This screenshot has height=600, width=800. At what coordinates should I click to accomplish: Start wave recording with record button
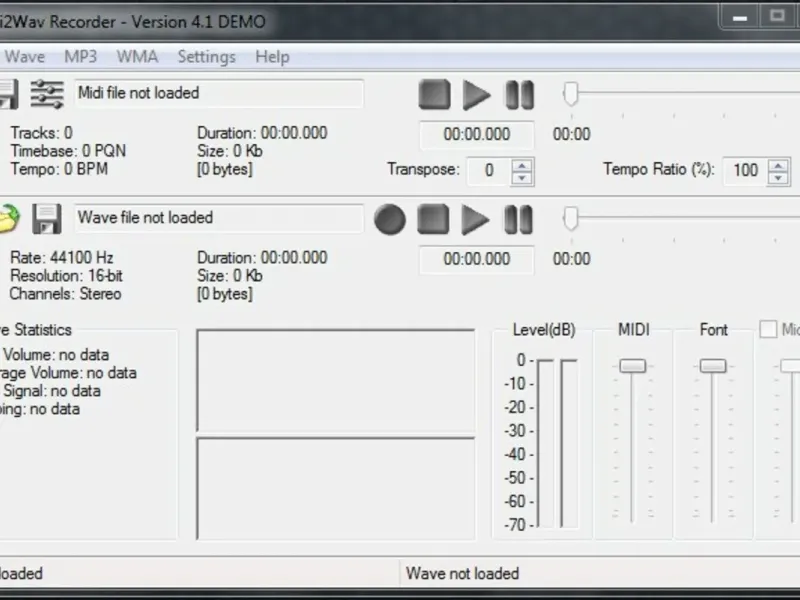pyautogui.click(x=390, y=219)
